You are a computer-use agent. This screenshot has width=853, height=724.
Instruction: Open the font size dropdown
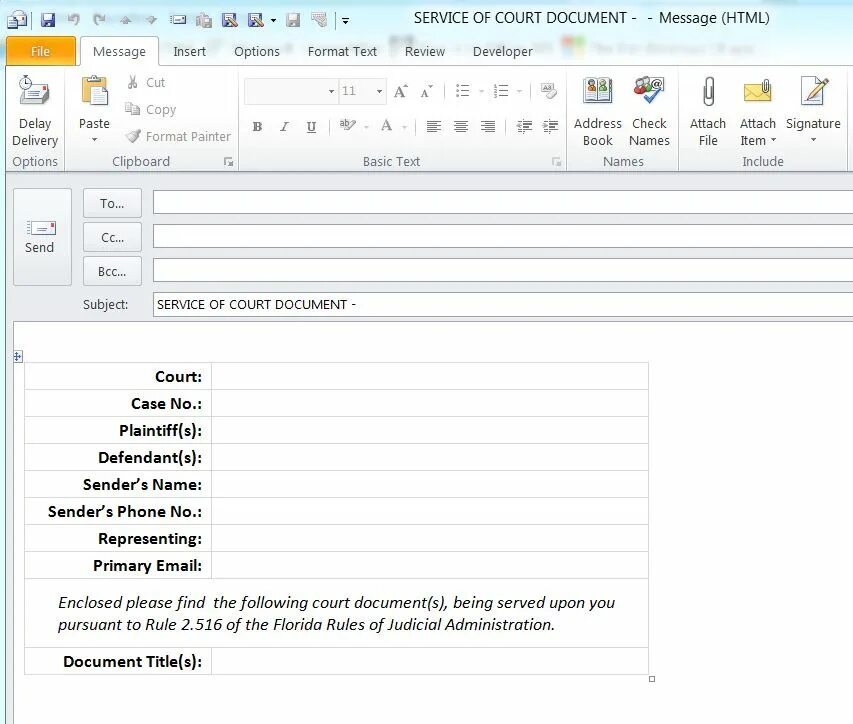(x=379, y=91)
